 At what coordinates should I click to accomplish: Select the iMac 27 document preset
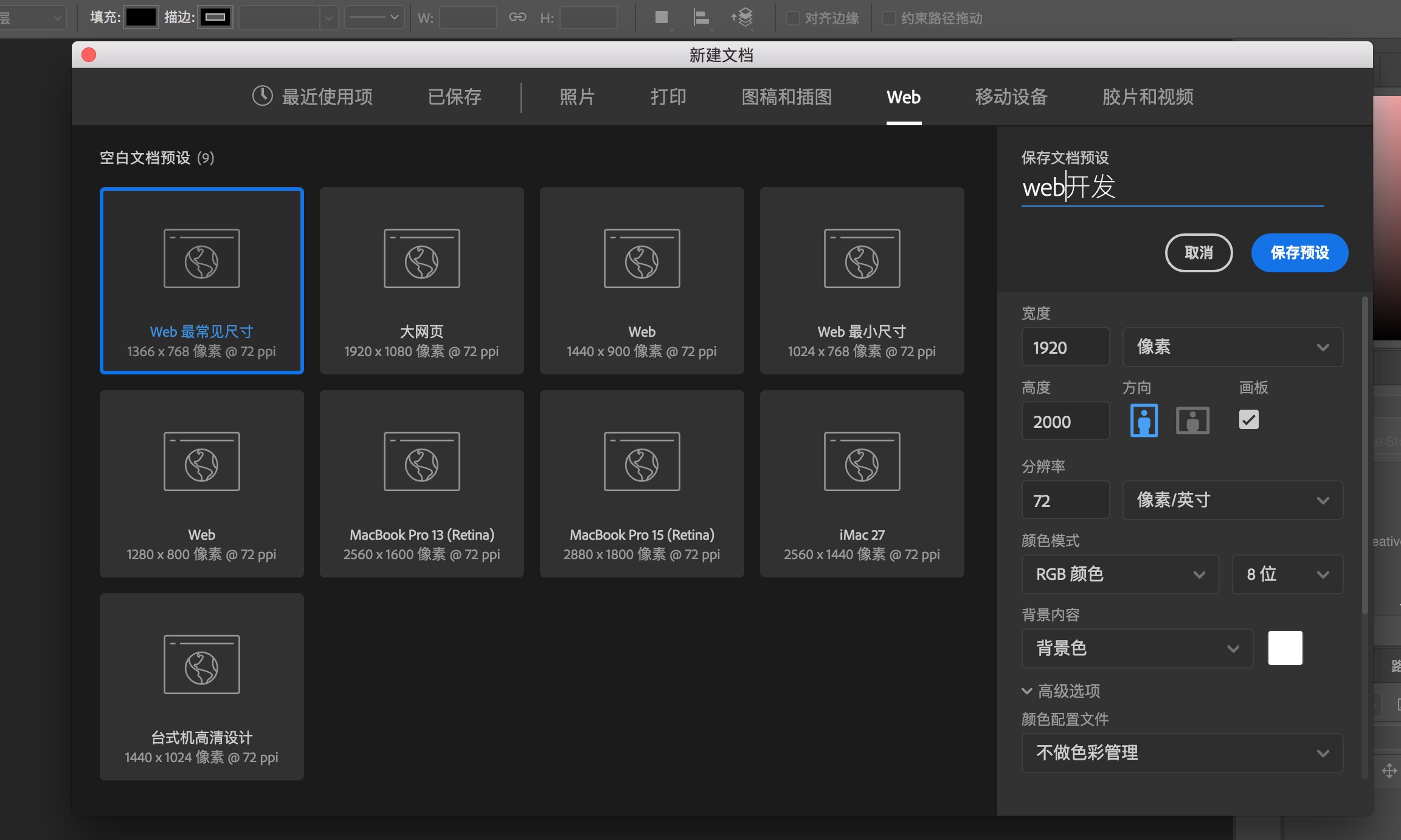pos(862,483)
